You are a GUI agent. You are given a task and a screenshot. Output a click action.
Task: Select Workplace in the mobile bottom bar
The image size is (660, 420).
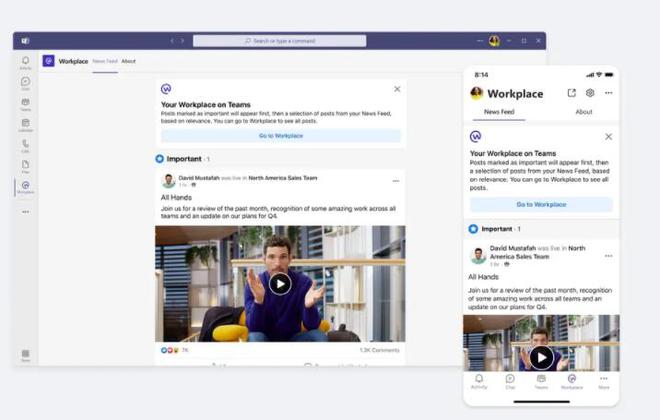click(572, 382)
